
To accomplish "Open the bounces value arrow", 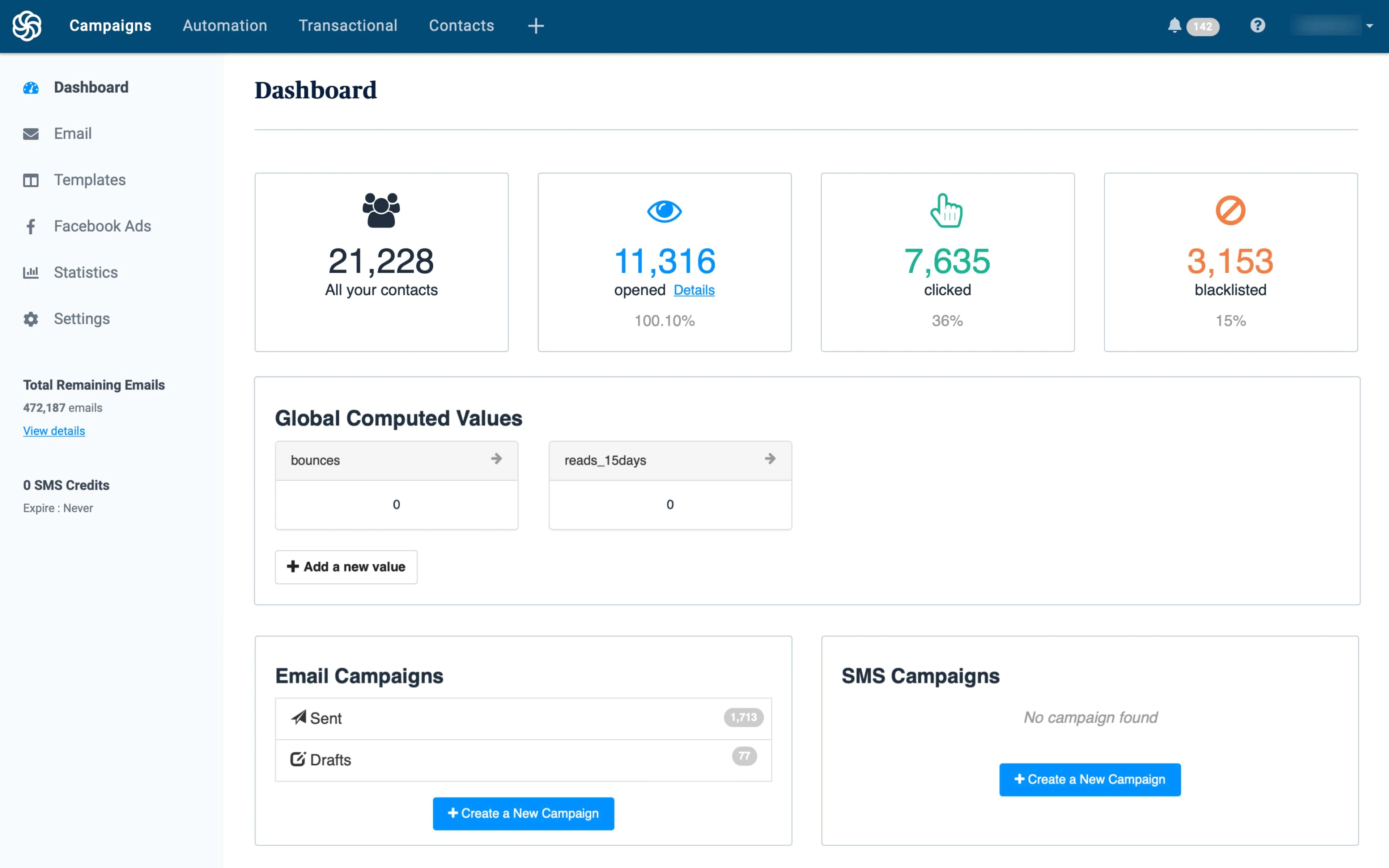I will 497,459.
